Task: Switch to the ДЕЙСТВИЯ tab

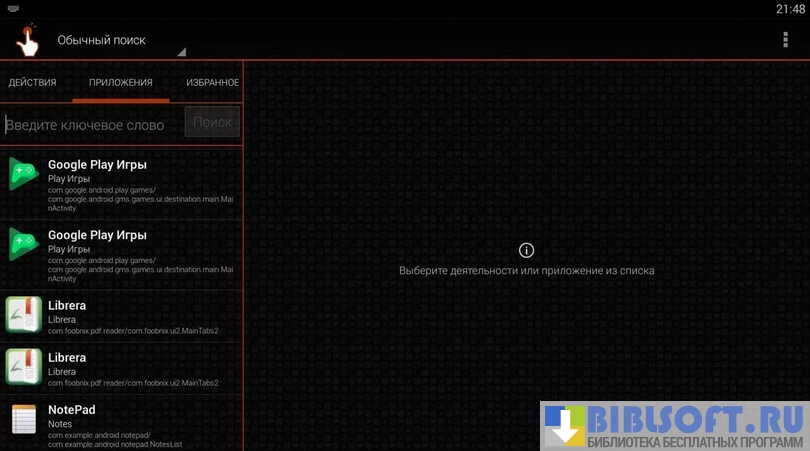Action: coord(33,82)
